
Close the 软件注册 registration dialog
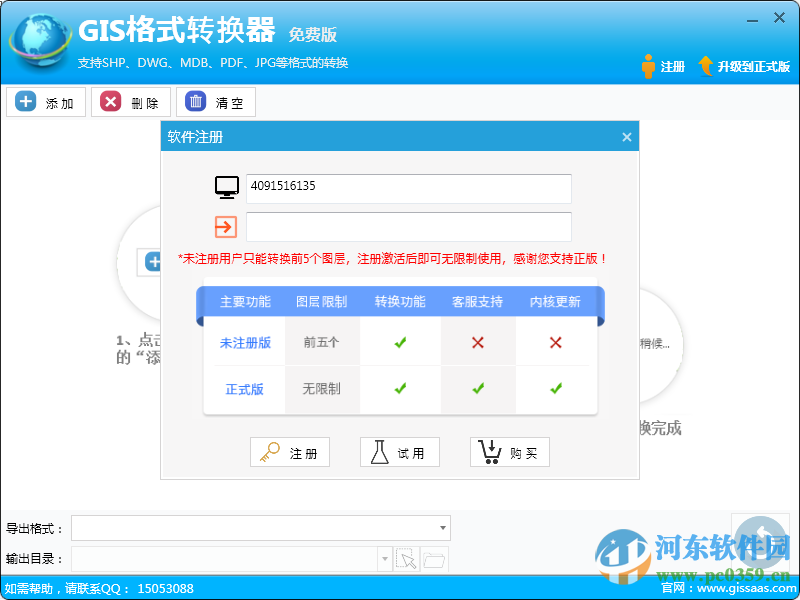click(x=626, y=137)
